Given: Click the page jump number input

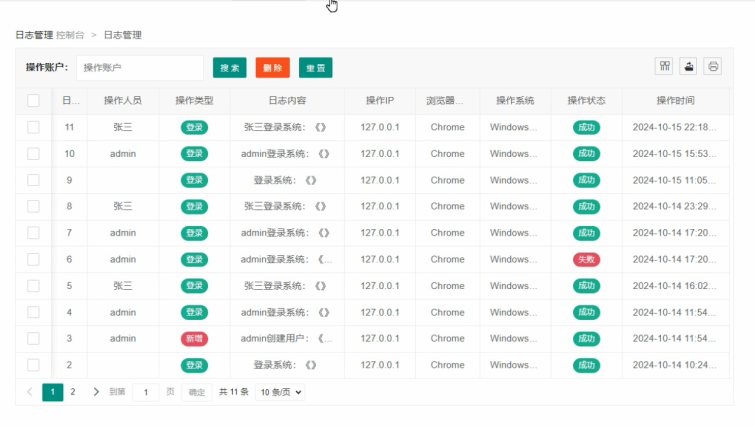Looking at the screenshot, I should (x=146, y=392).
